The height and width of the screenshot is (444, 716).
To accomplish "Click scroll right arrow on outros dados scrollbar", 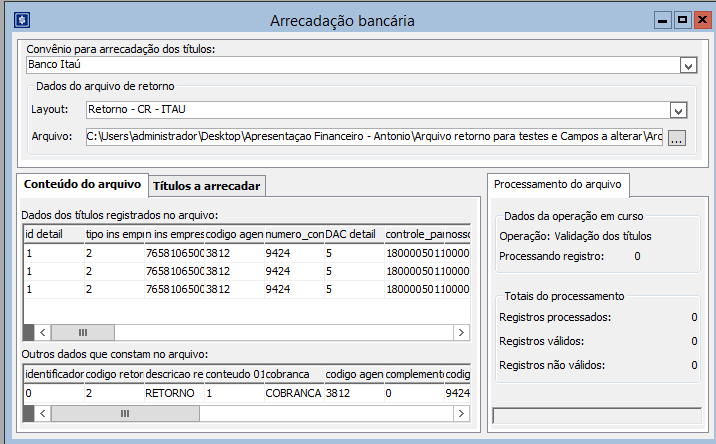I will (x=461, y=413).
